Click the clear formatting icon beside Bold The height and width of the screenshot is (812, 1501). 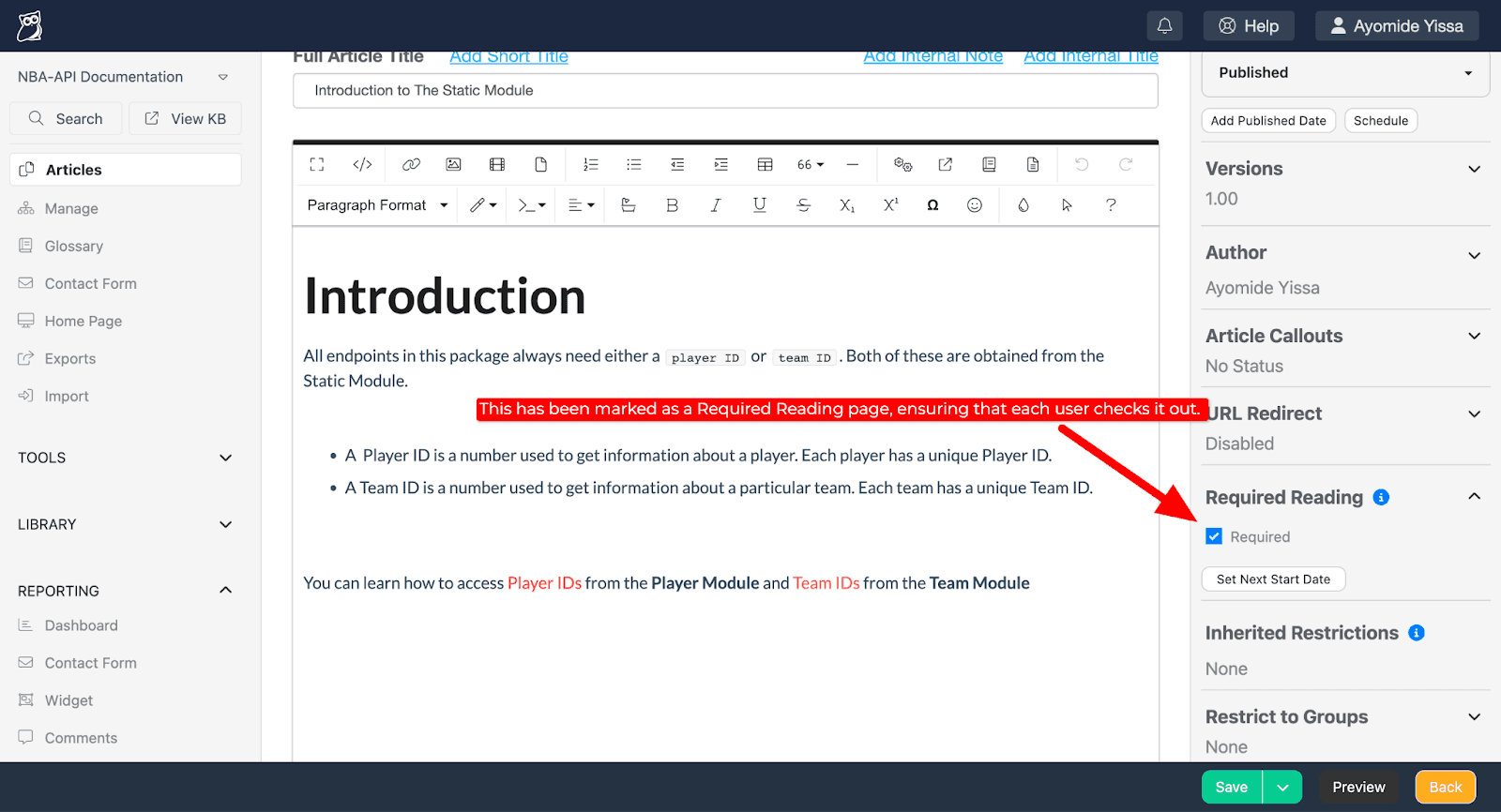pyautogui.click(x=629, y=205)
